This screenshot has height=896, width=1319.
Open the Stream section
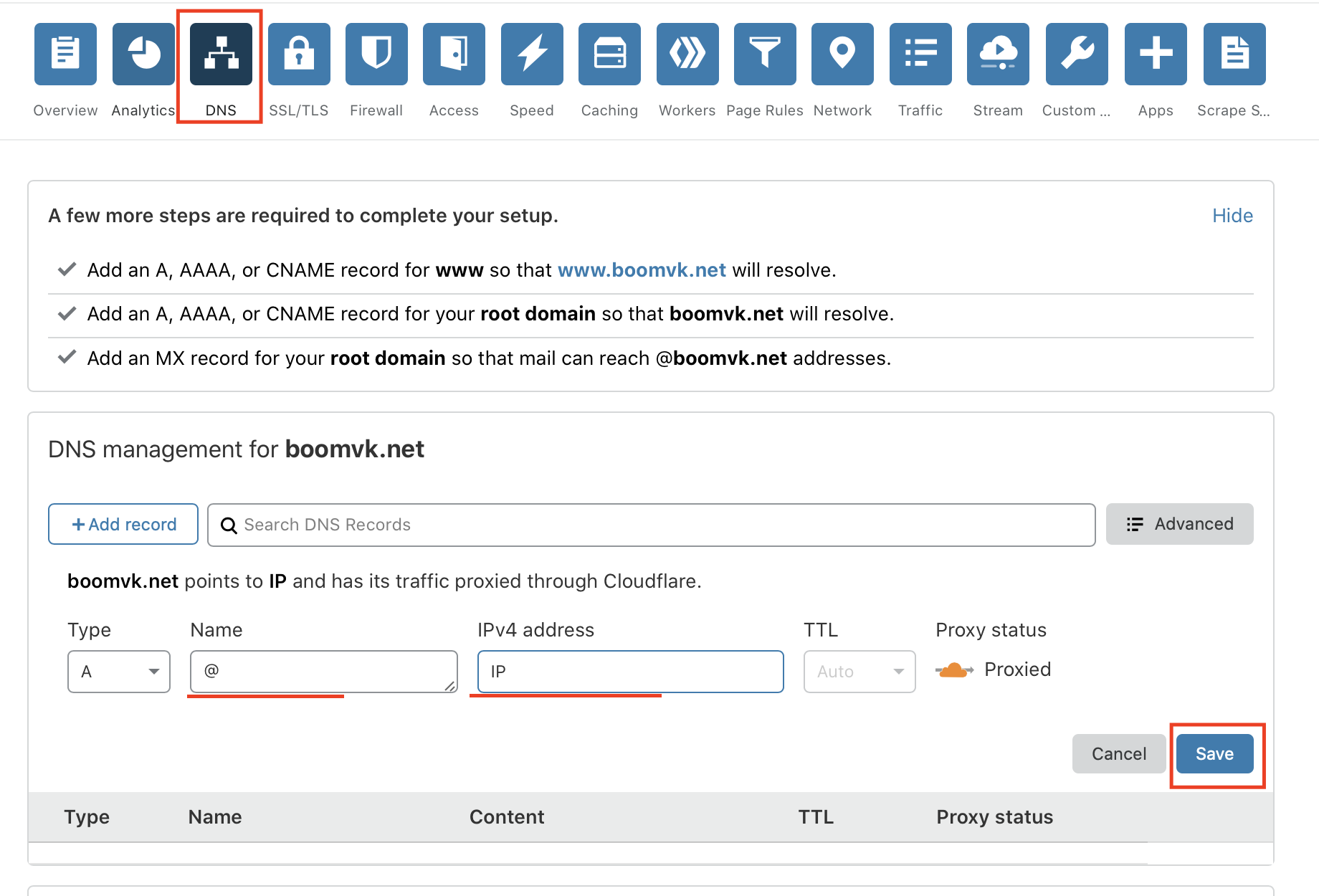pyautogui.click(x=997, y=54)
